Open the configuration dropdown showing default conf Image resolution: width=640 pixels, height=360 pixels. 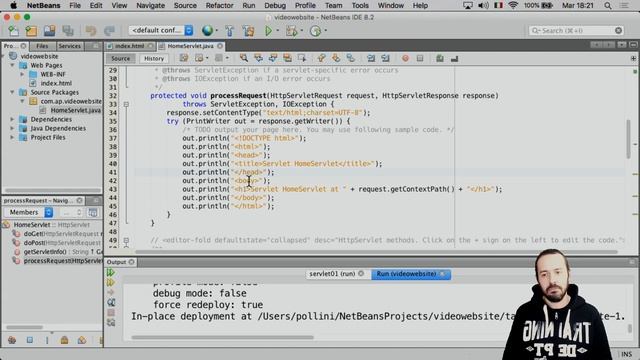(161, 30)
